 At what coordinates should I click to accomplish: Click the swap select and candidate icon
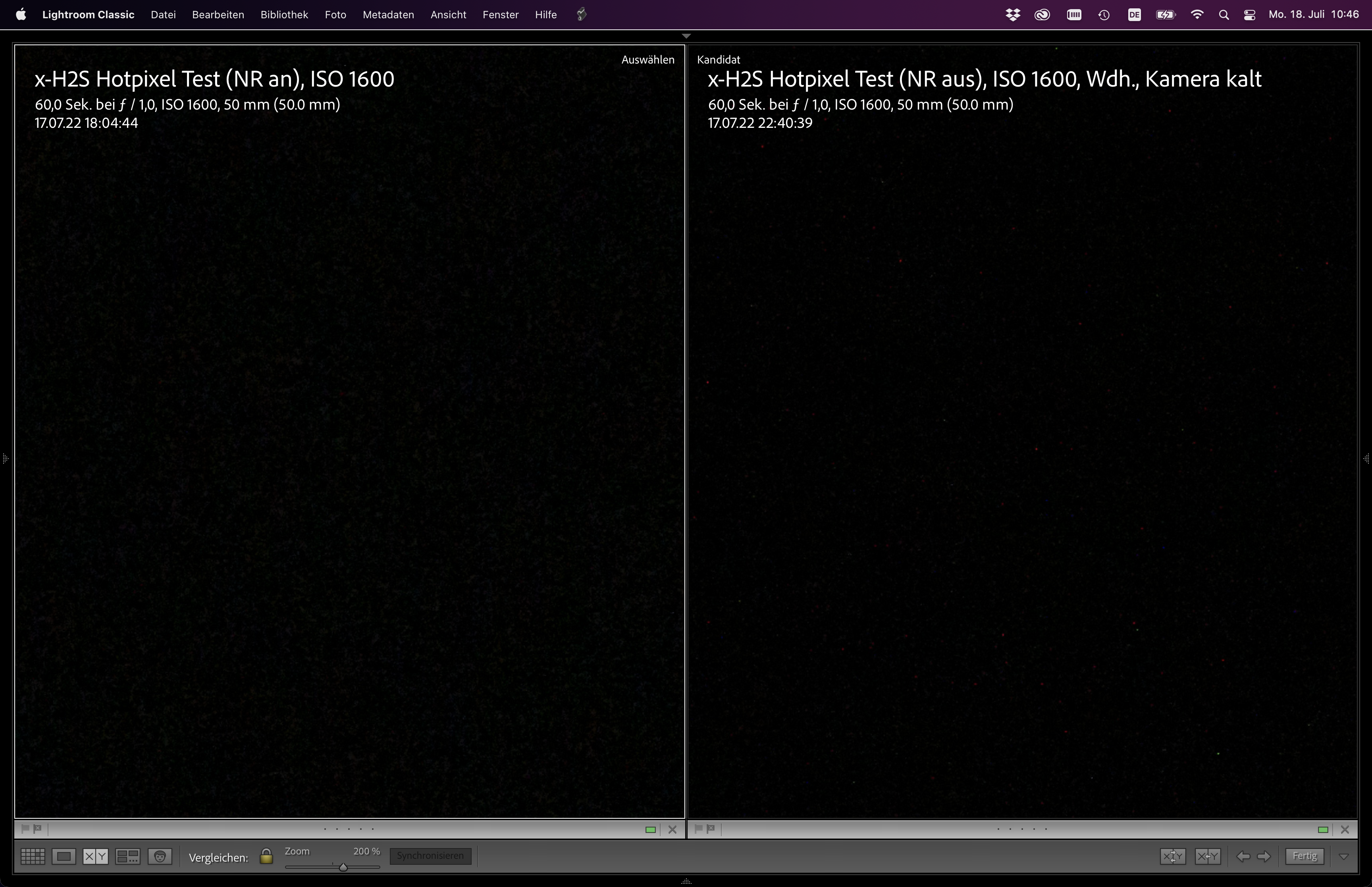[1173, 856]
